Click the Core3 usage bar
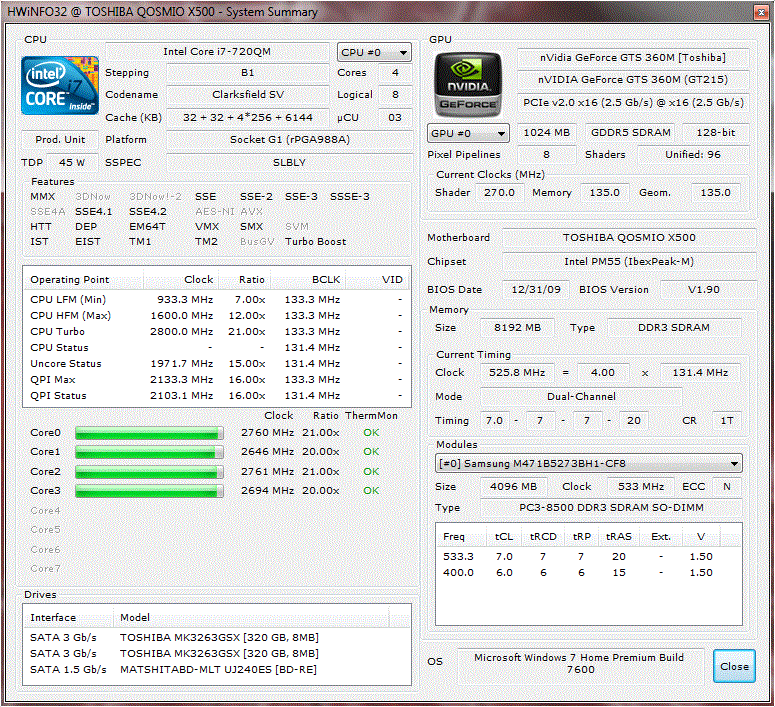The width and height of the screenshot is (775, 707). click(148, 491)
